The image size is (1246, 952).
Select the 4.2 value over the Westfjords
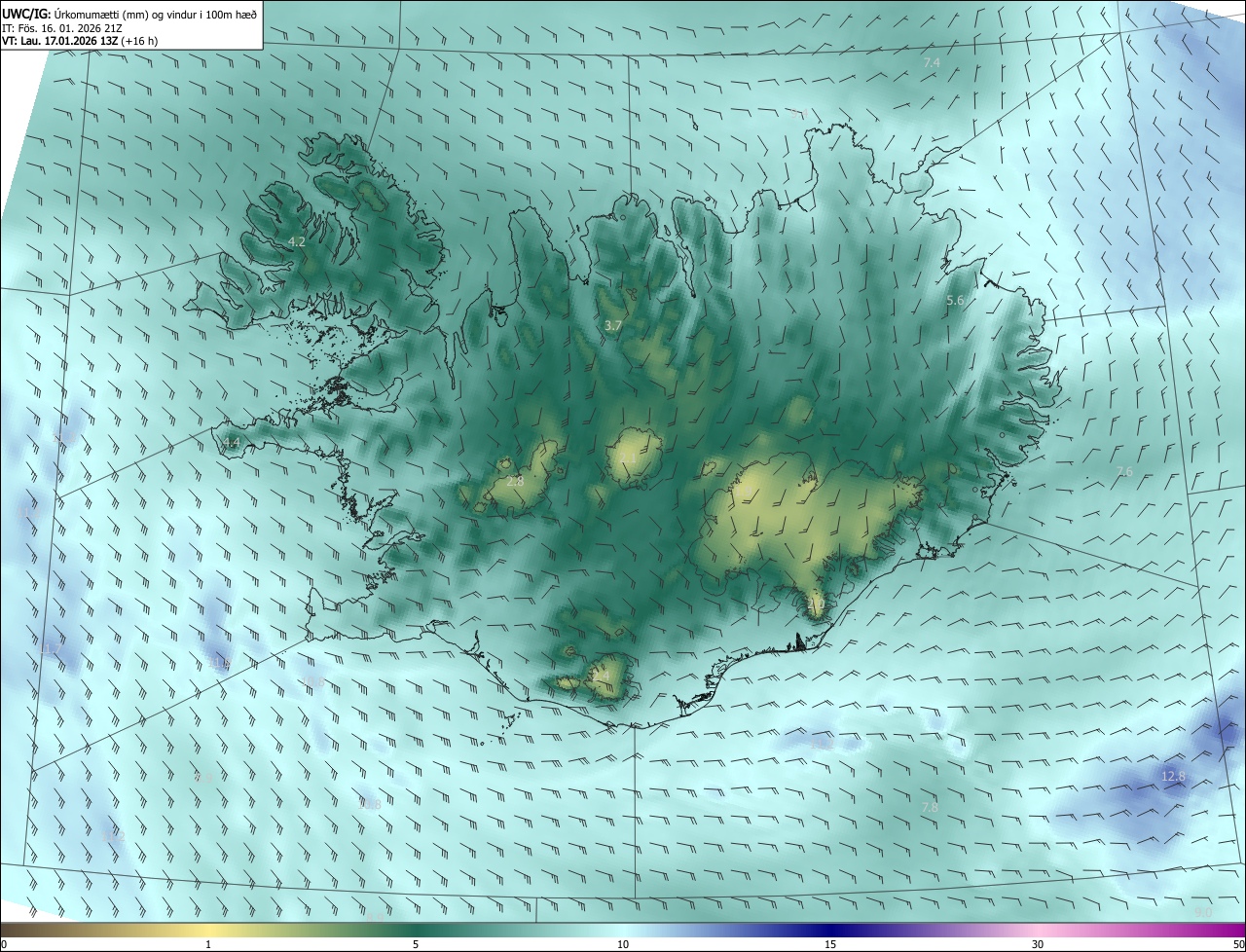point(297,241)
